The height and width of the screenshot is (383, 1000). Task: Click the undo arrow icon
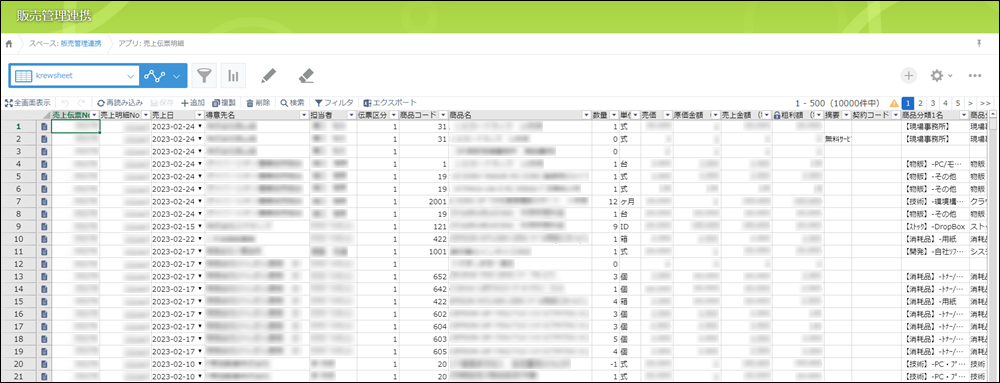[x=65, y=103]
